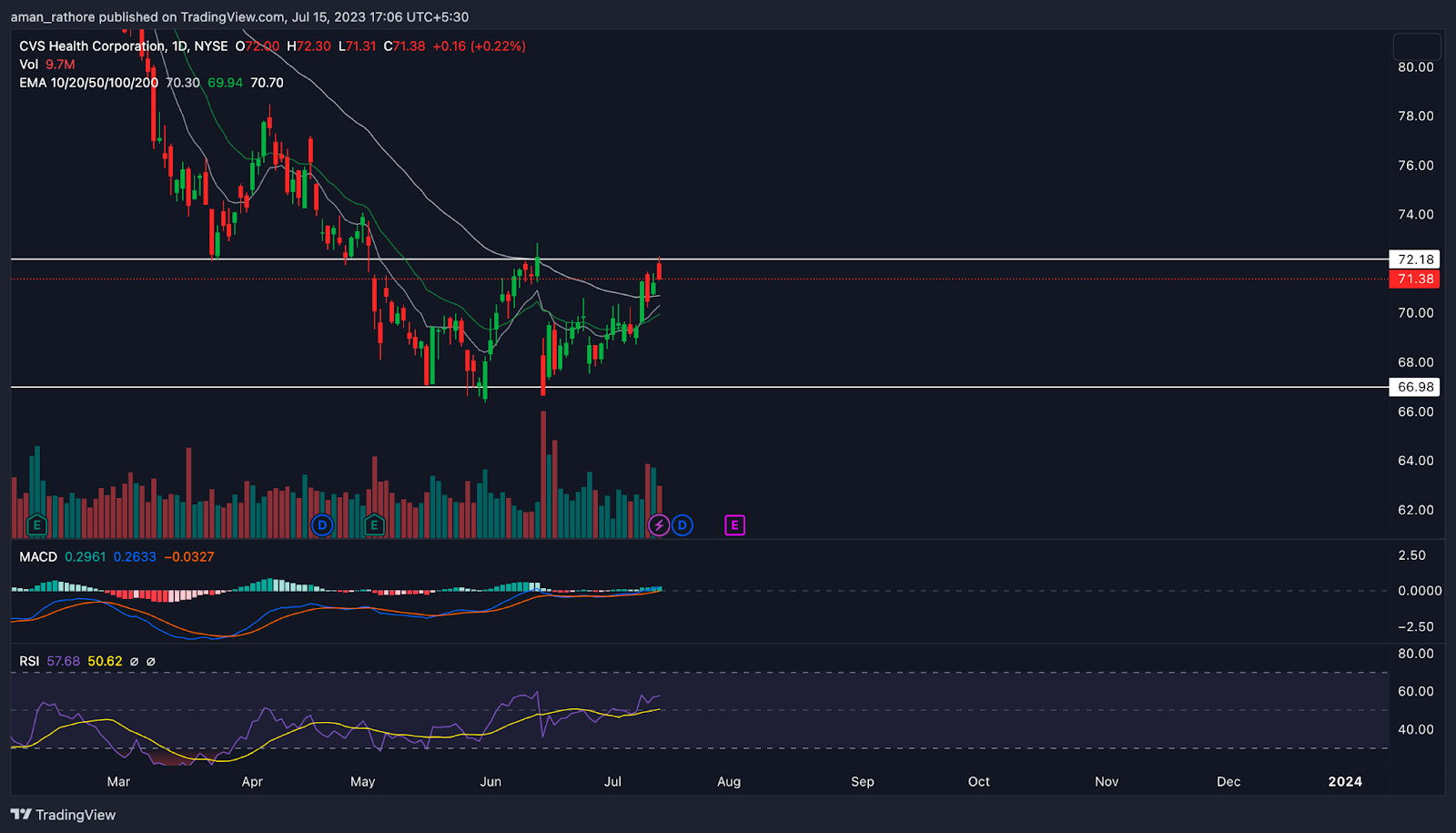Click the green earnings E marker near May
1456x833 pixels.
pos(374,525)
